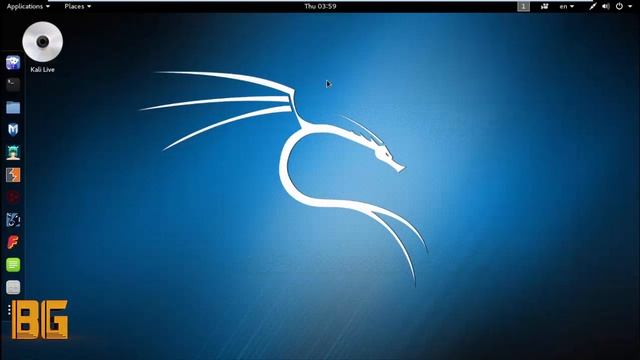Open the en keyboard layout dropdown

(x=567, y=6)
